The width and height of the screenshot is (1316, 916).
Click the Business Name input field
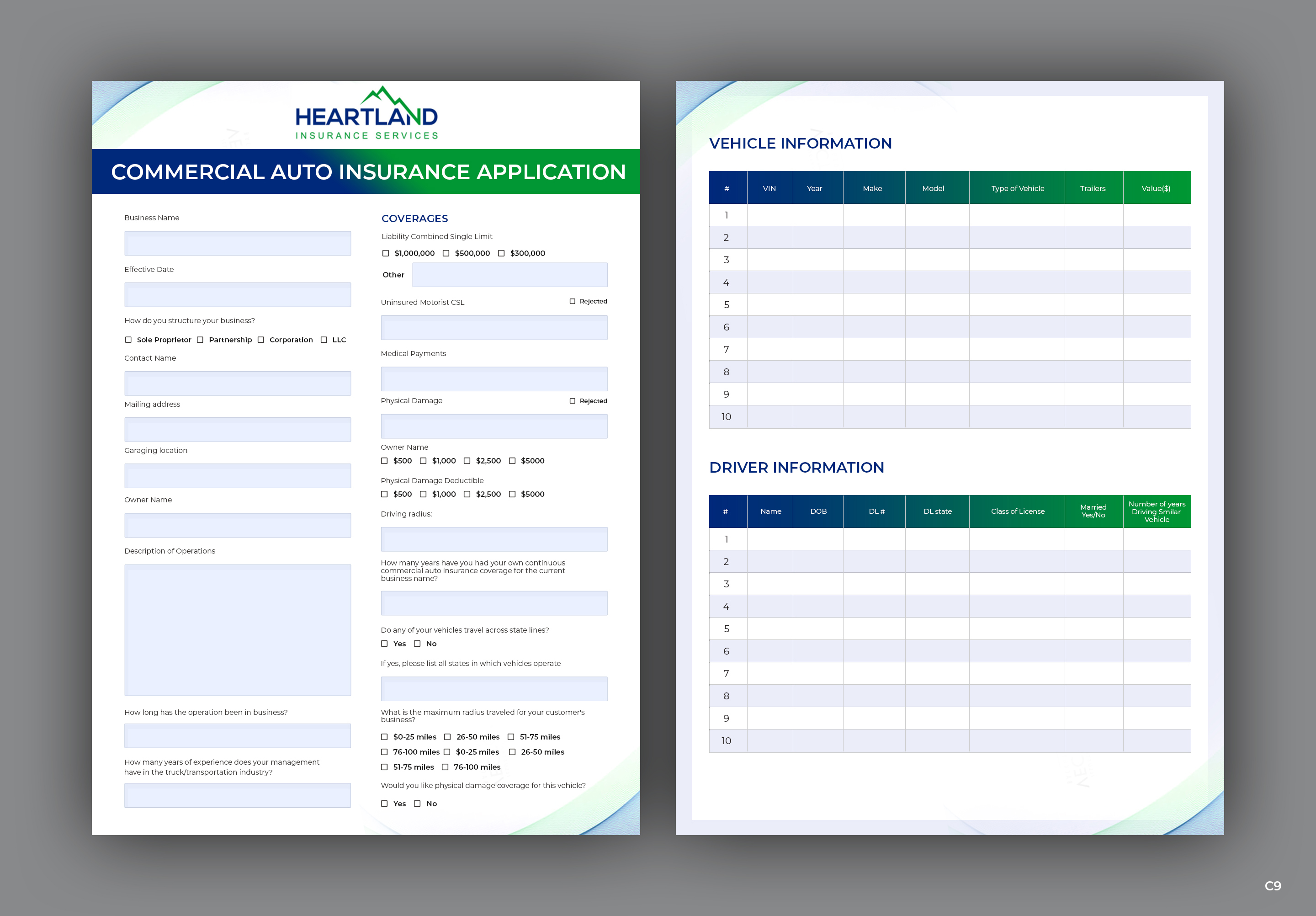(x=237, y=244)
